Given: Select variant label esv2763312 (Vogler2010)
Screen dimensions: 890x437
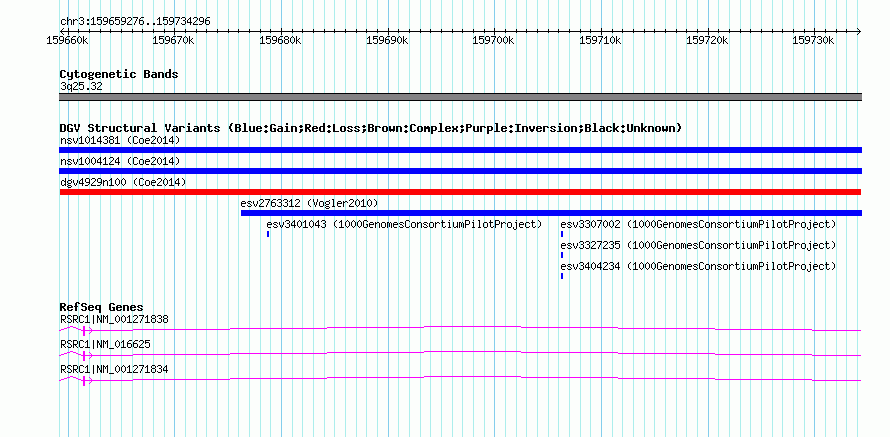Looking at the screenshot, I should (309, 203).
